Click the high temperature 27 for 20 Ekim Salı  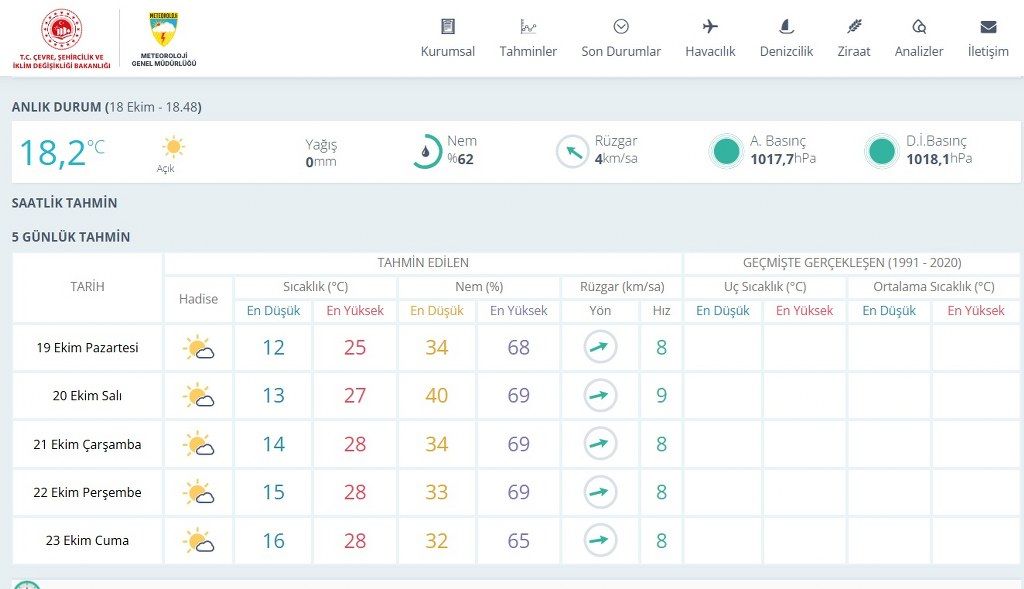tap(355, 396)
